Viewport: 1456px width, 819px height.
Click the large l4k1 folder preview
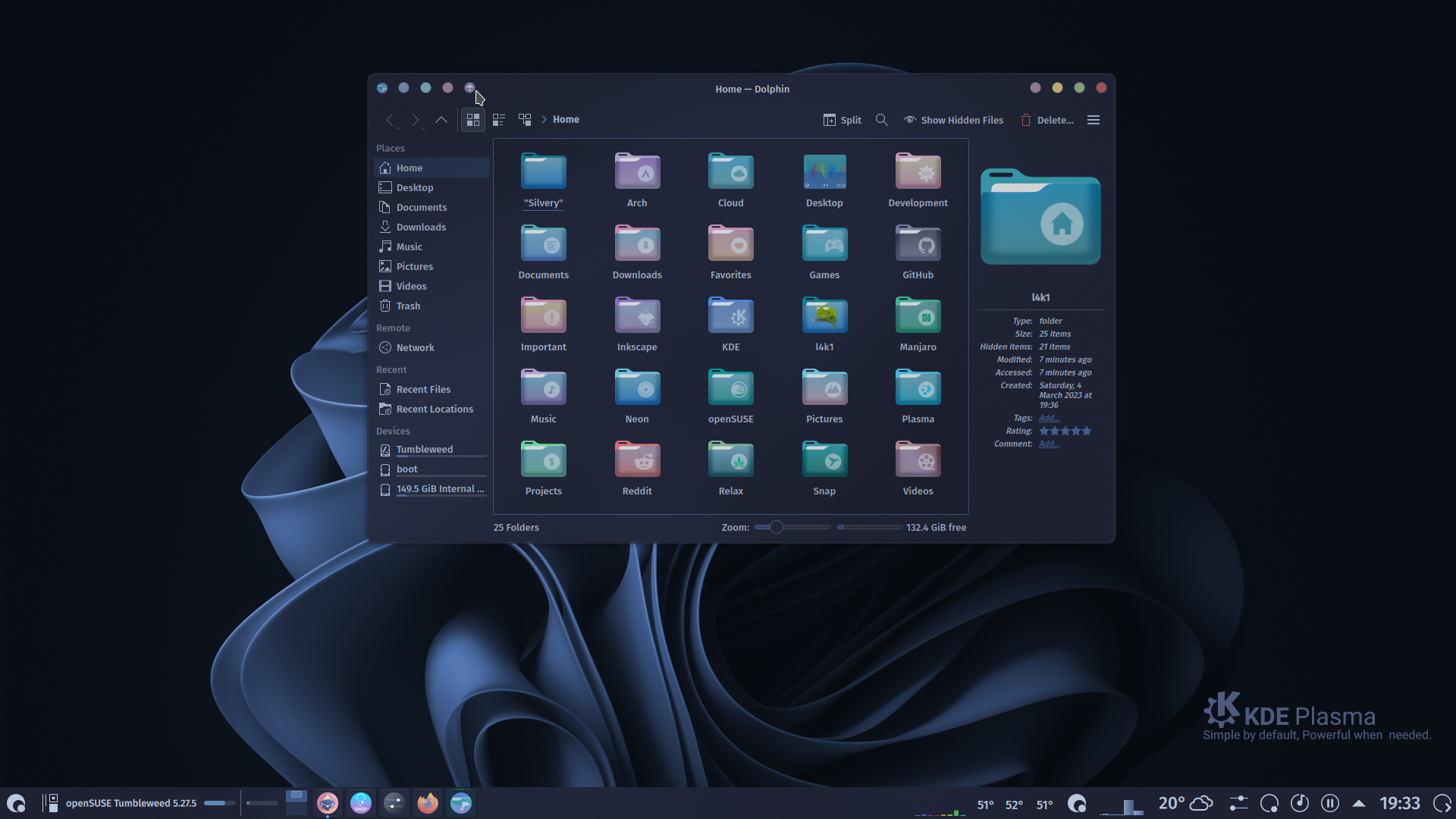tap(1040, 217)
